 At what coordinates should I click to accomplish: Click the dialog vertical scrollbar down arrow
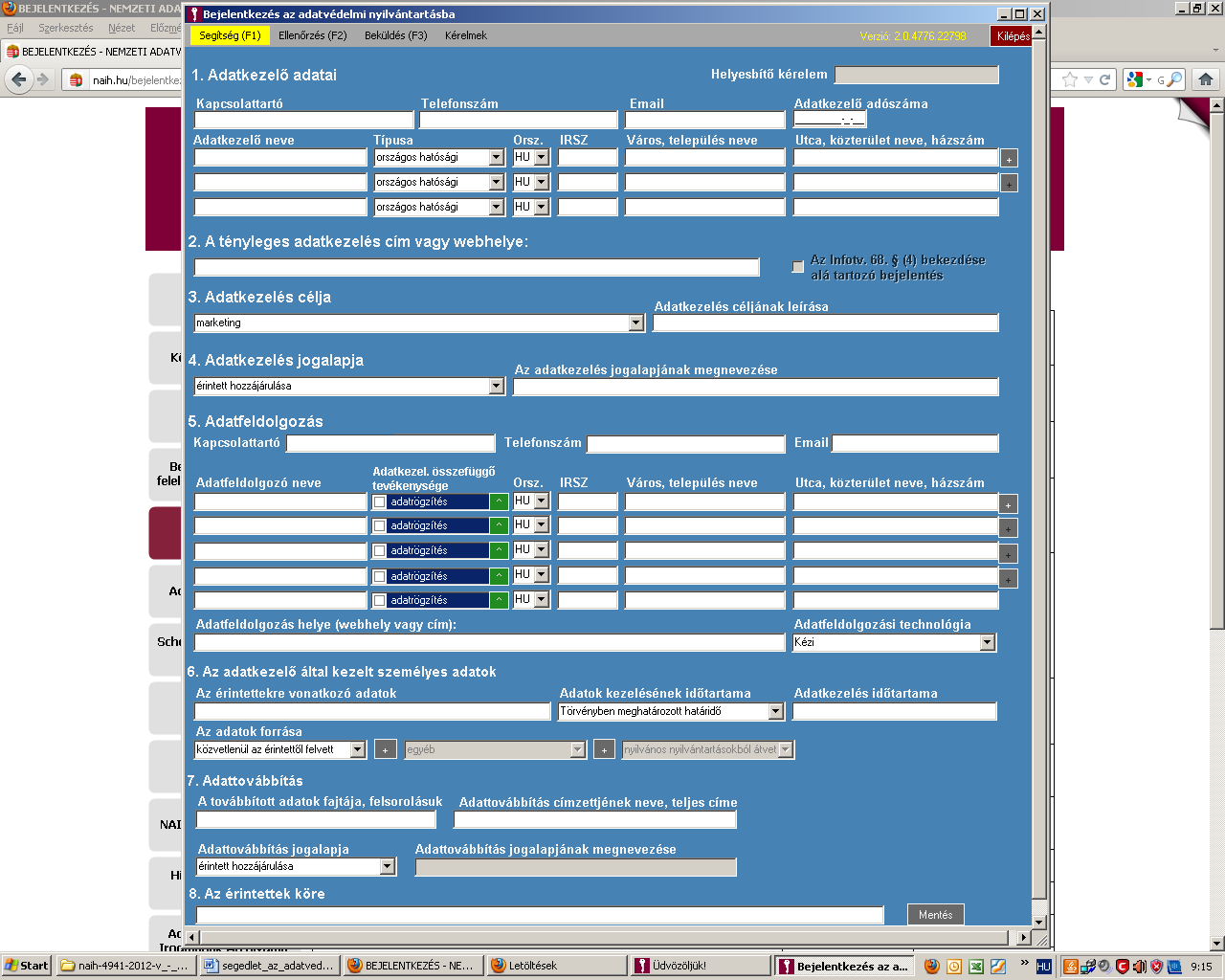(1039, 922)
